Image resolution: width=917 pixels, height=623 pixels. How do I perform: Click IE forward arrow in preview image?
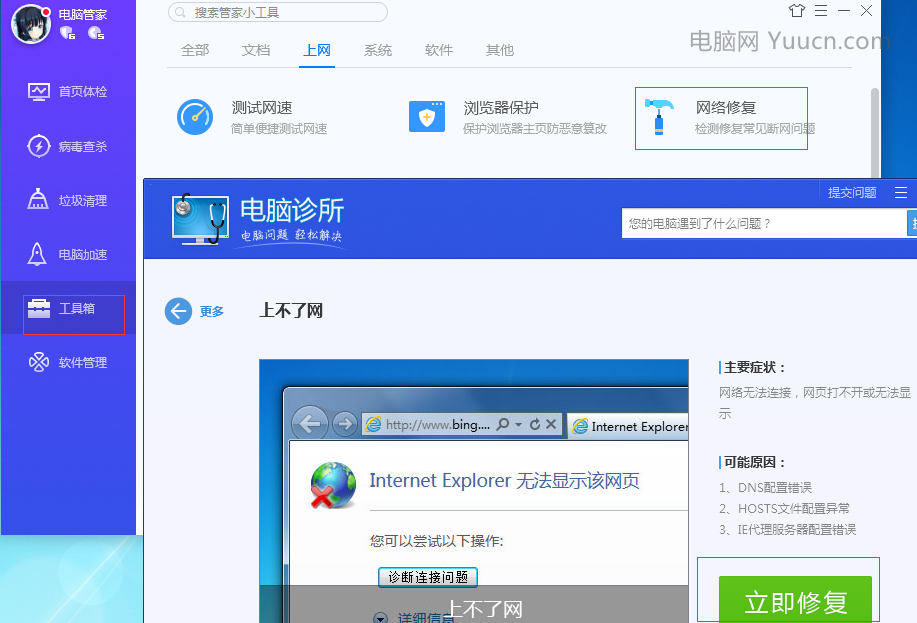(x=344, y=424)
